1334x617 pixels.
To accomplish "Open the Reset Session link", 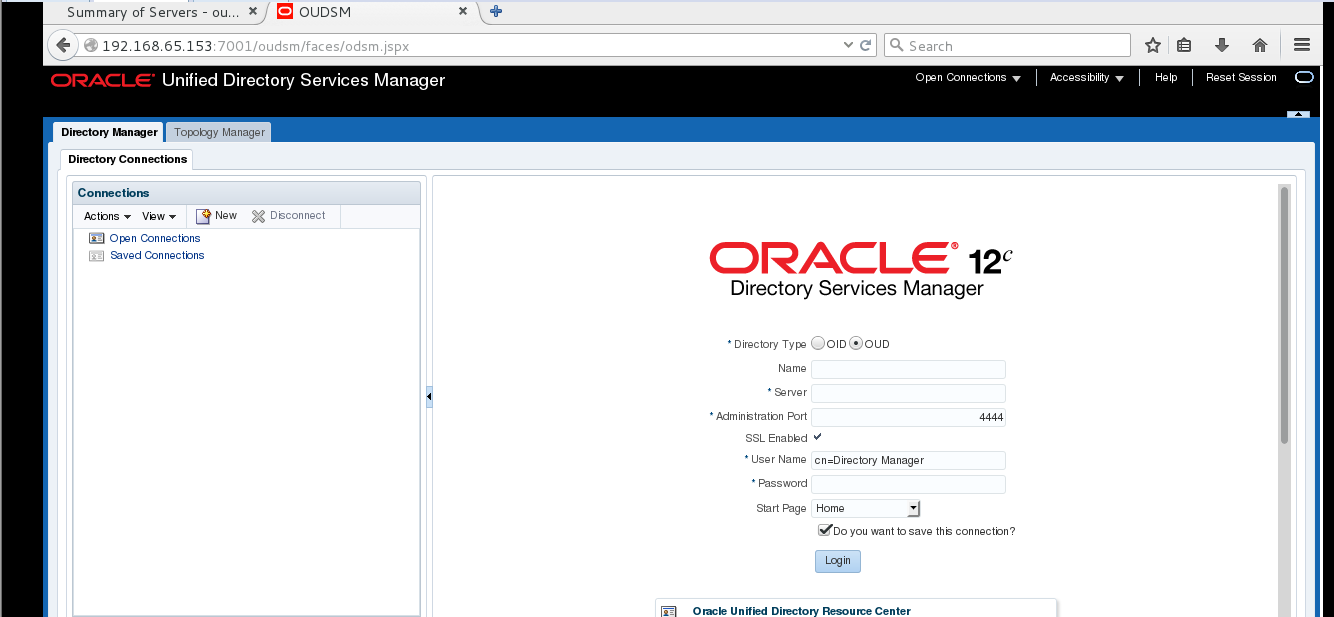I will pos(1240,77).
